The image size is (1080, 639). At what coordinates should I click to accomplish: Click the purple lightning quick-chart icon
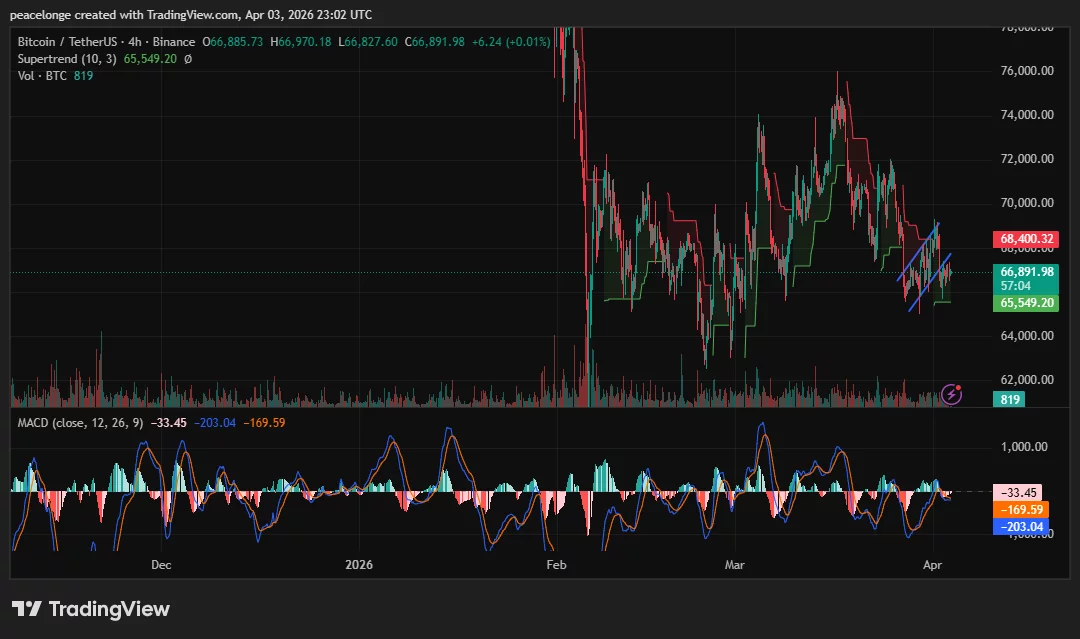click(x=950, y=395)
